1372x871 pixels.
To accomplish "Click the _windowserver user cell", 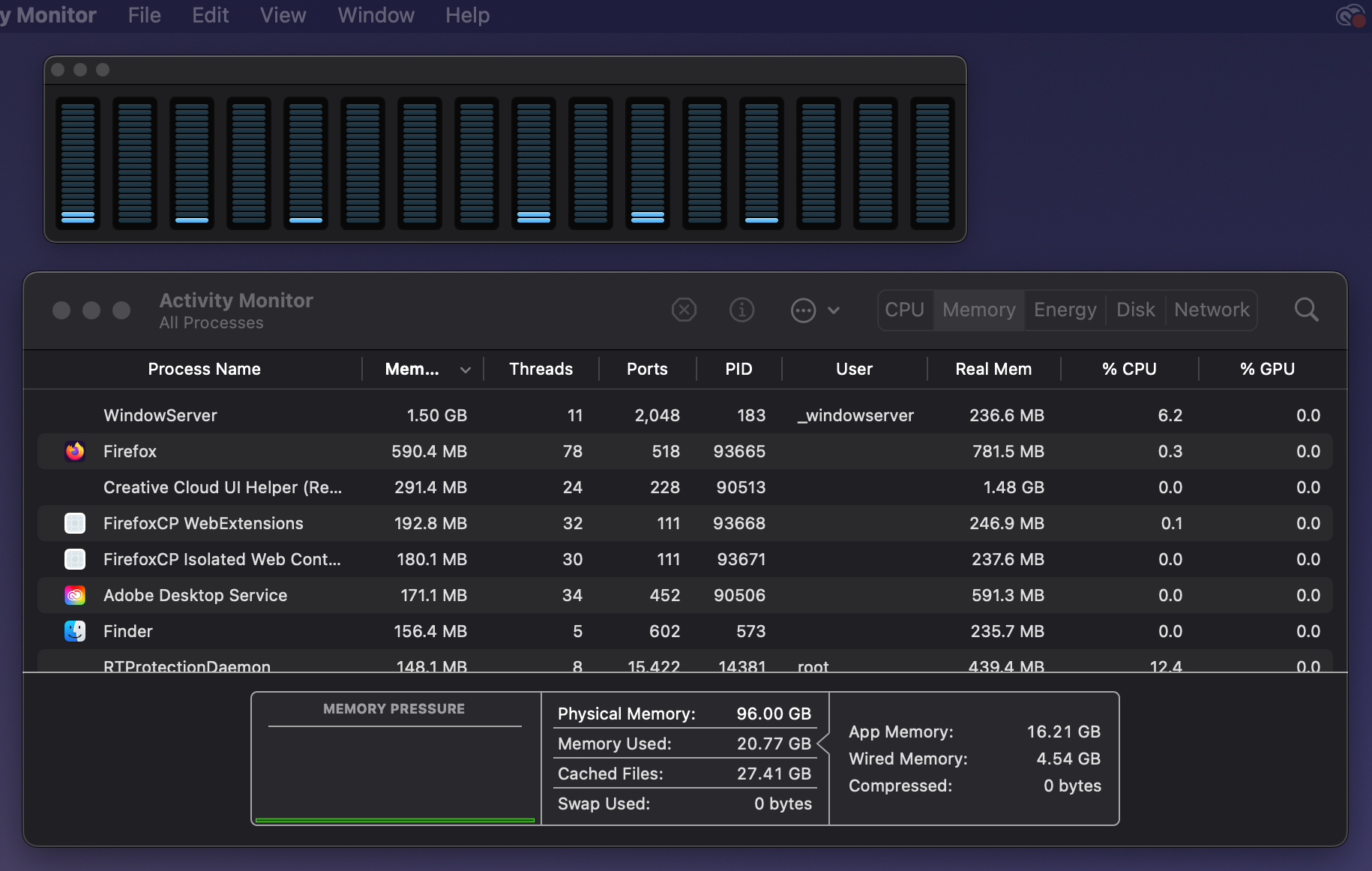I will coord(855,415).
